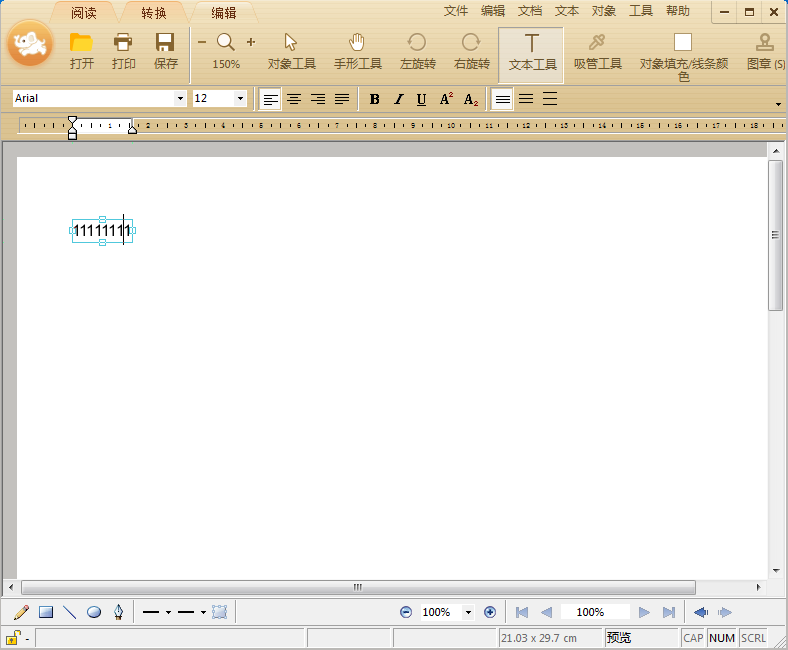
Task: Pick the ellipse shape tool
Action: click(94, 612)
